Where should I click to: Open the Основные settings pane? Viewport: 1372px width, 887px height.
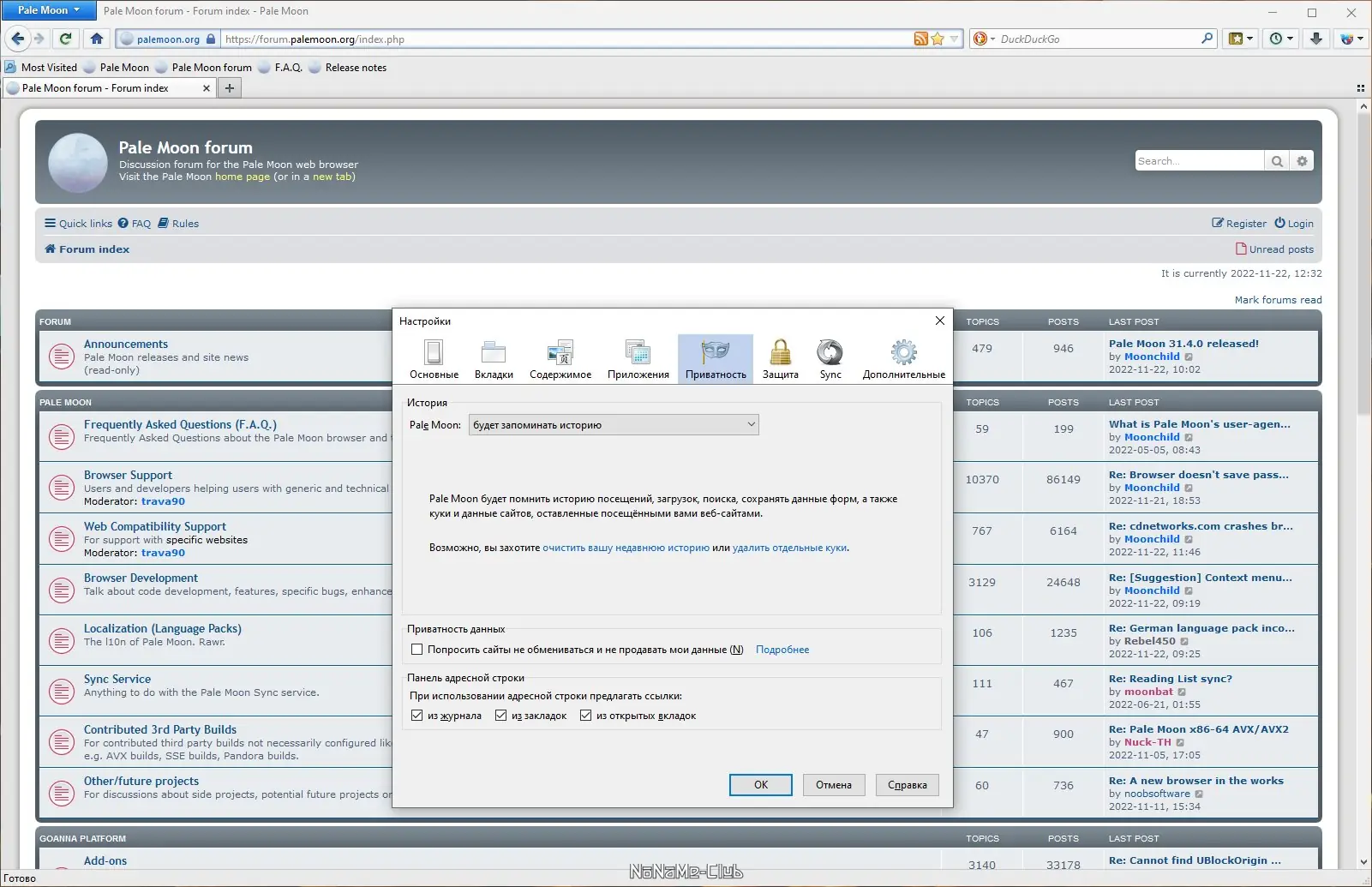[x=434, y=359]
